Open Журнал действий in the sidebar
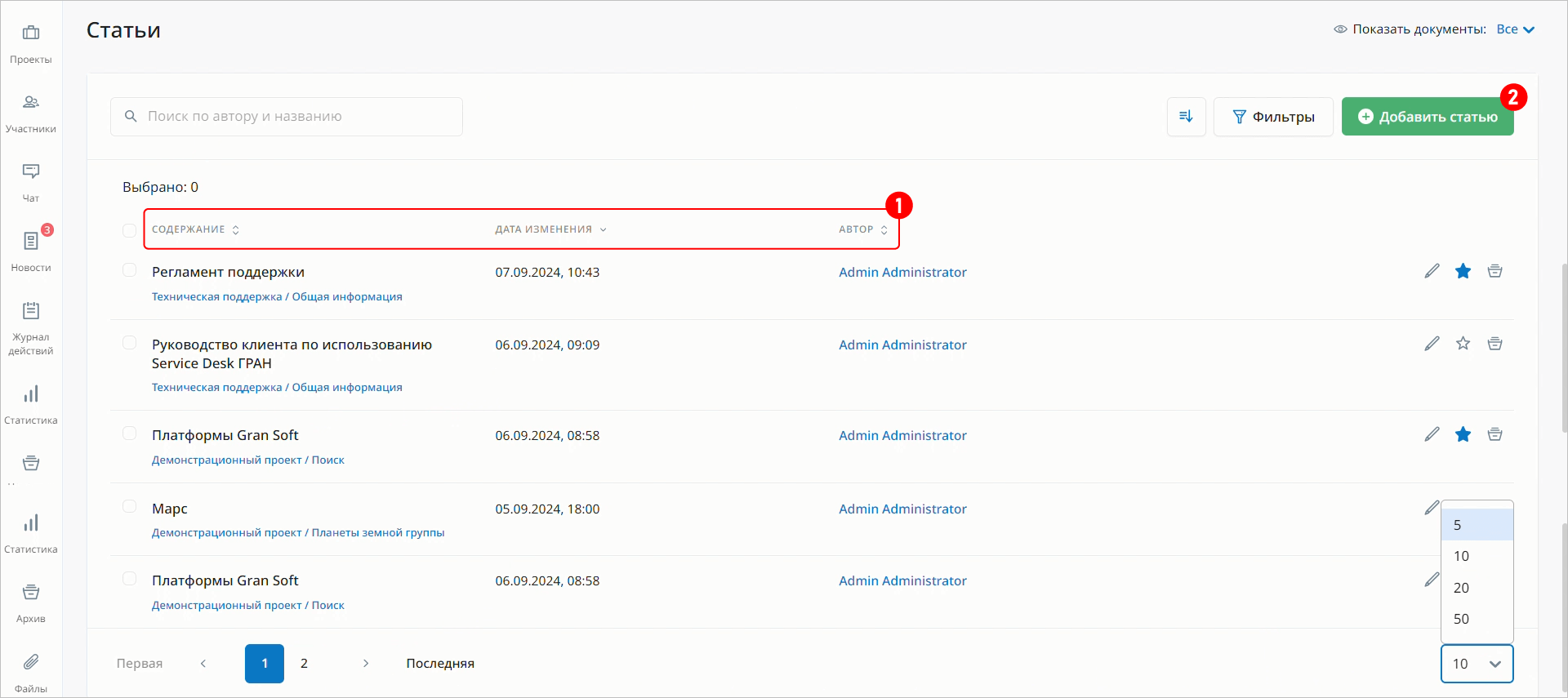The height and width of the screenshot is (698, 1568). pyautogui.click(x=31, y=328)
